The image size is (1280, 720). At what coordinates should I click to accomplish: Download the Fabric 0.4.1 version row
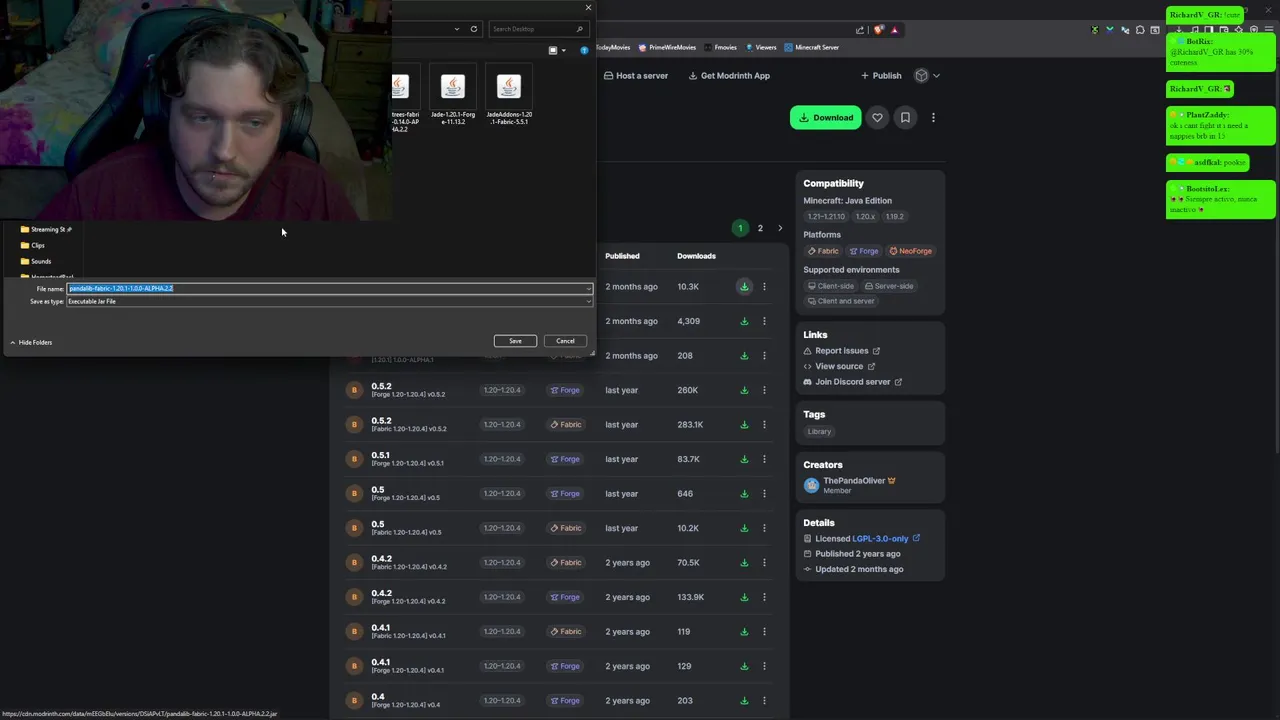744,631
